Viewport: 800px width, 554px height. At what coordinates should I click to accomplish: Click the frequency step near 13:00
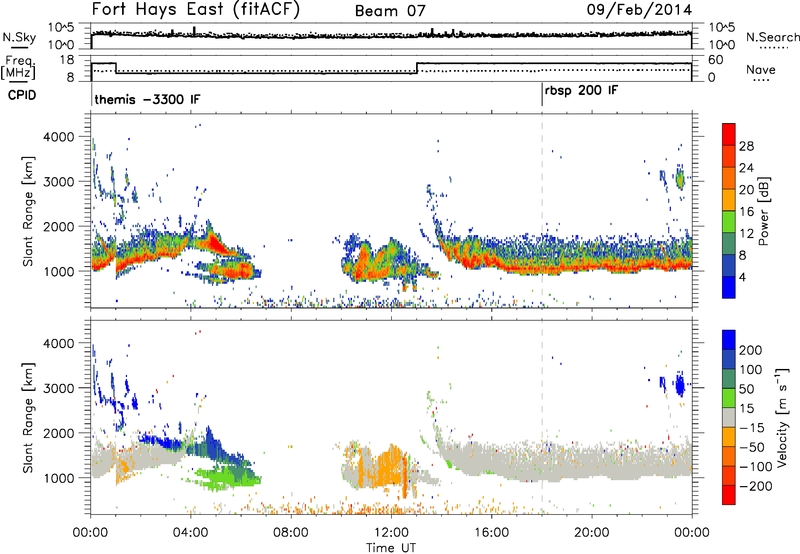coord(417,68)
